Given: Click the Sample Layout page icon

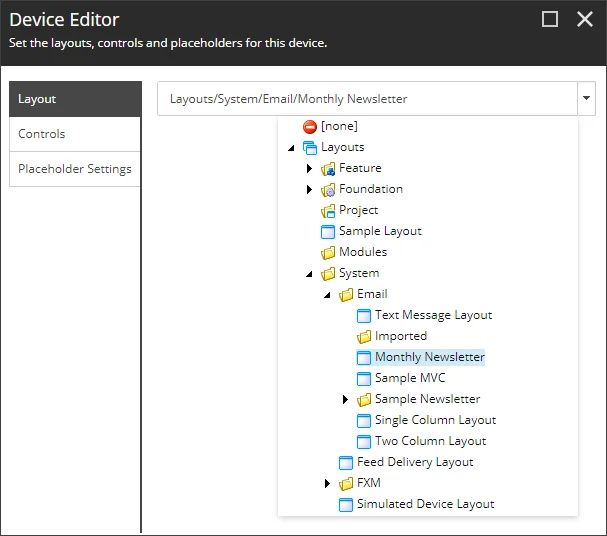Looking at the screenshot, I should [x=328, y=232].
